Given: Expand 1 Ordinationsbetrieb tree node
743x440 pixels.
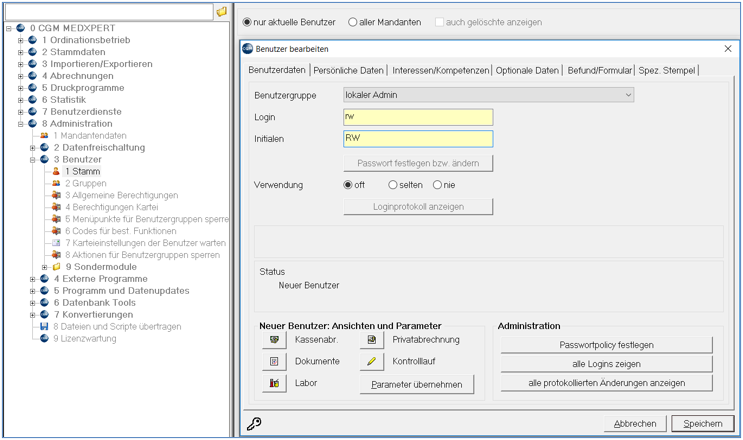Looking at the screenshot, I should pyautogui.click(x=20, y=40).
